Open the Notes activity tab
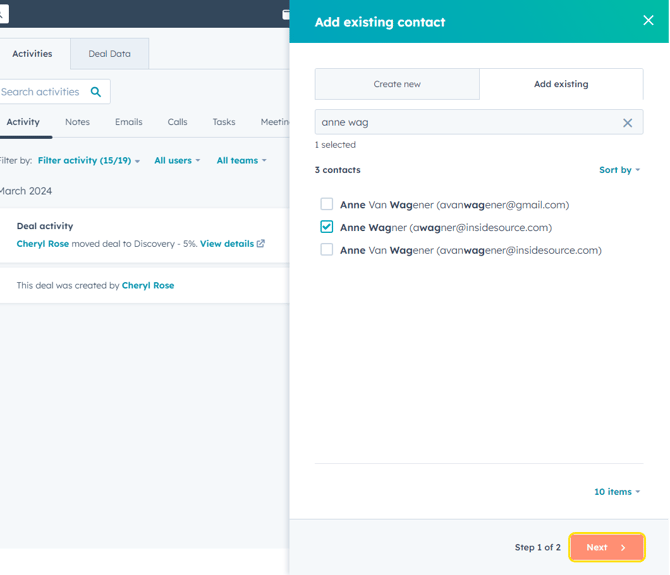Screen dimensions: 670x575 pos(77,122)
